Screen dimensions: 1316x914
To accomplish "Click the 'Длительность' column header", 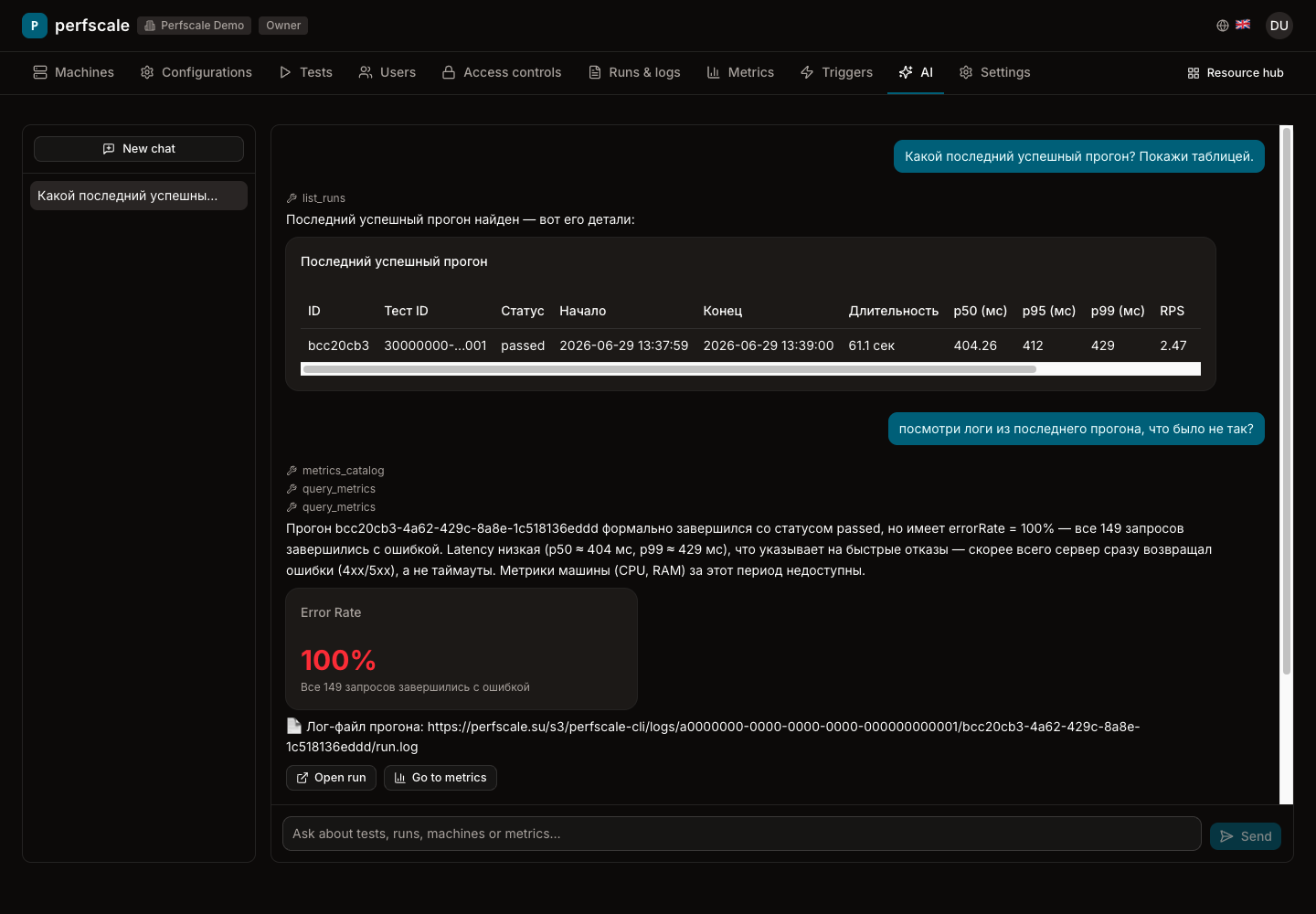I will (x=894, y=311).
